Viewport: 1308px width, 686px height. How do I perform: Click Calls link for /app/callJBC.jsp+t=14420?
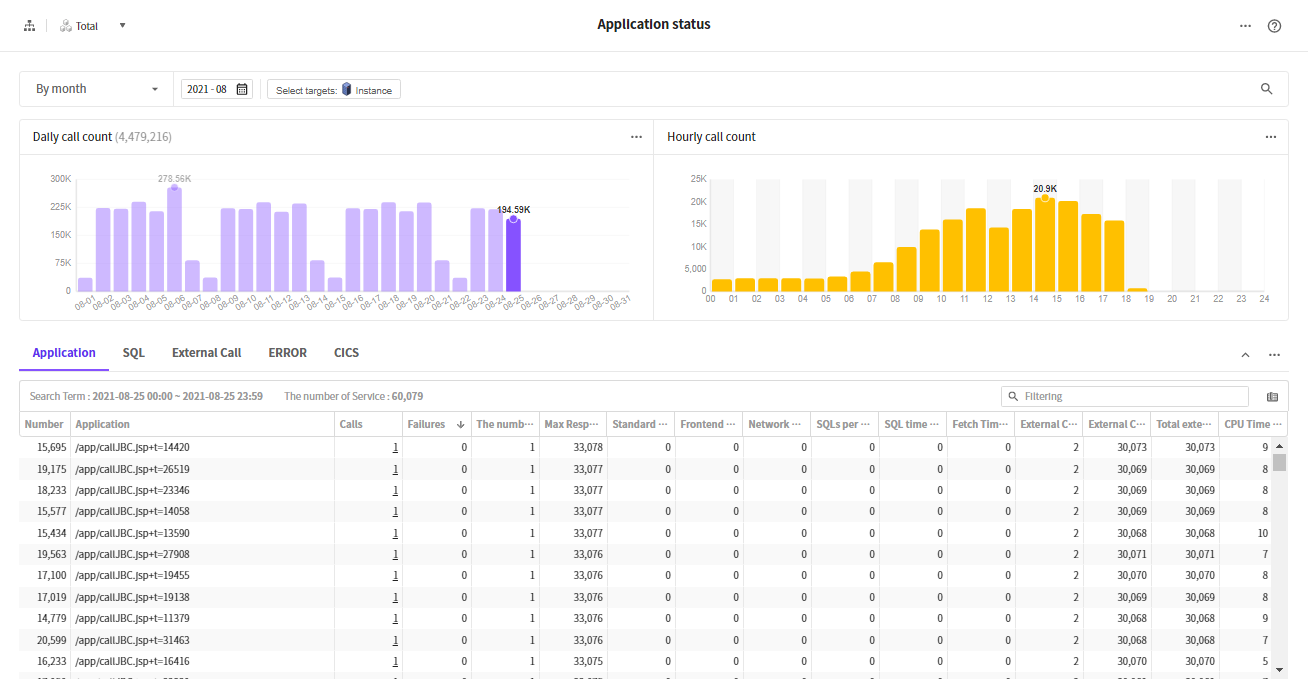pos(395,447)
